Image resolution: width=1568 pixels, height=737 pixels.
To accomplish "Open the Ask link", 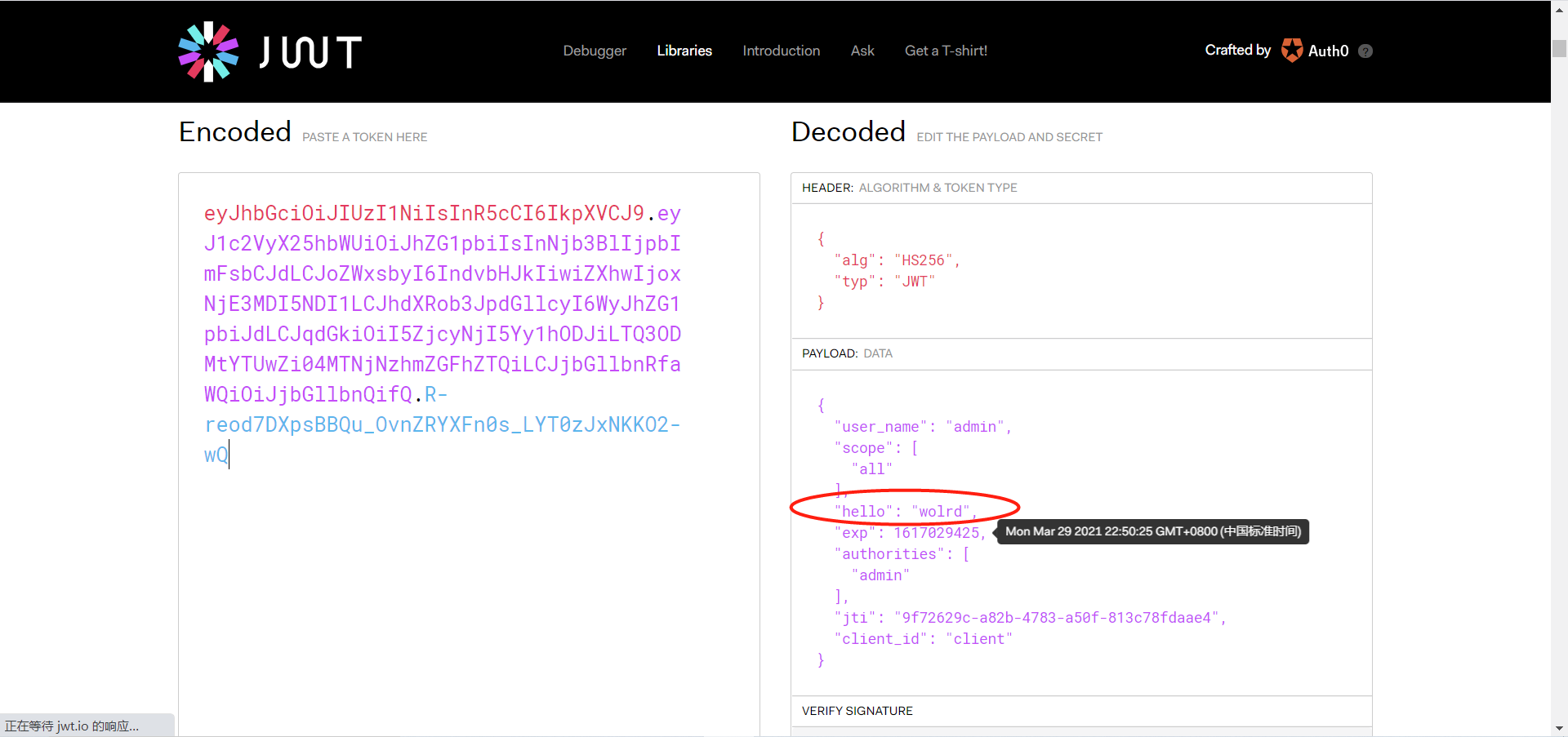I will tap(862, 51).
